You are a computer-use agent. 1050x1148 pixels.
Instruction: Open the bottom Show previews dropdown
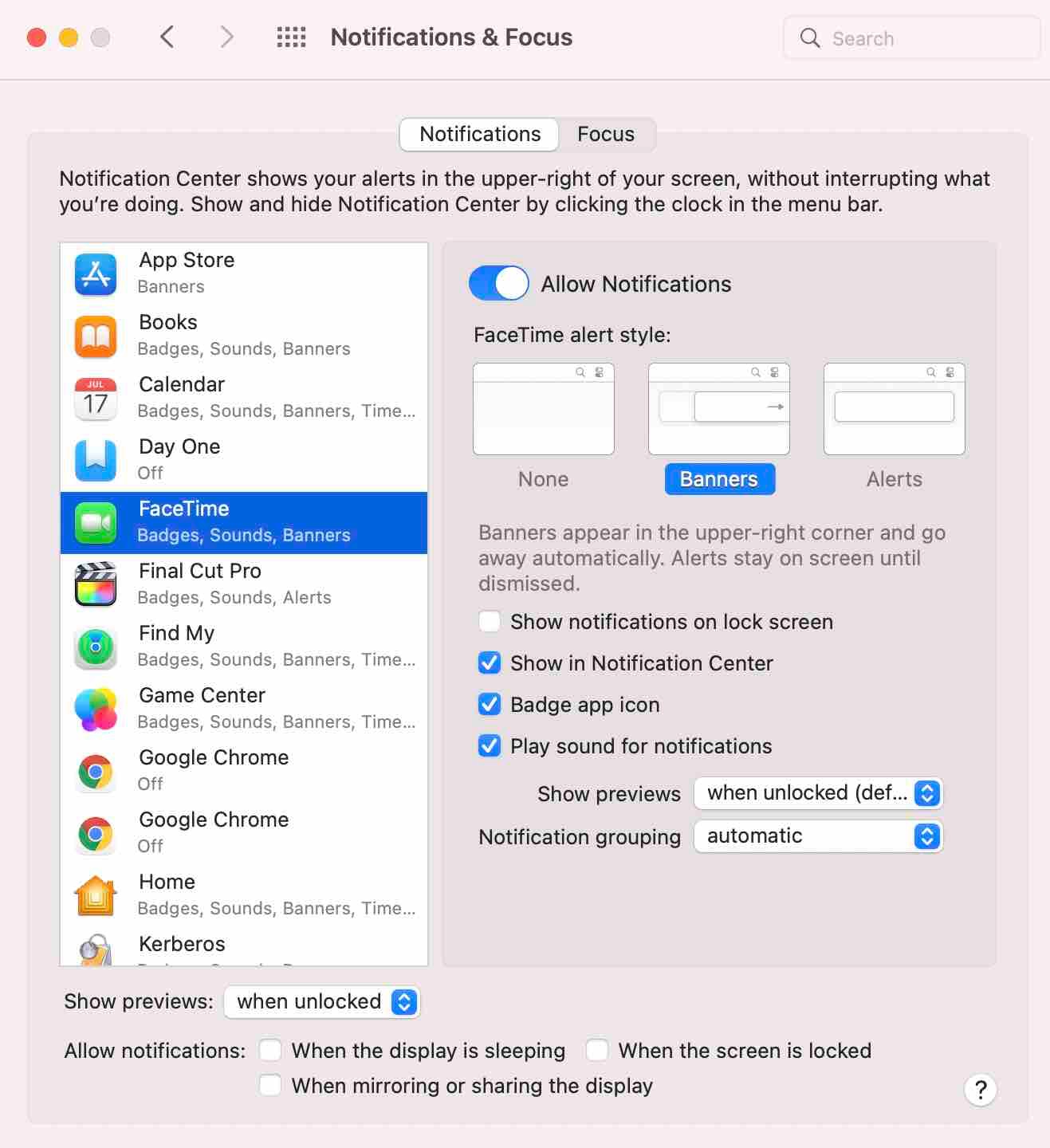pos(321,1002)
